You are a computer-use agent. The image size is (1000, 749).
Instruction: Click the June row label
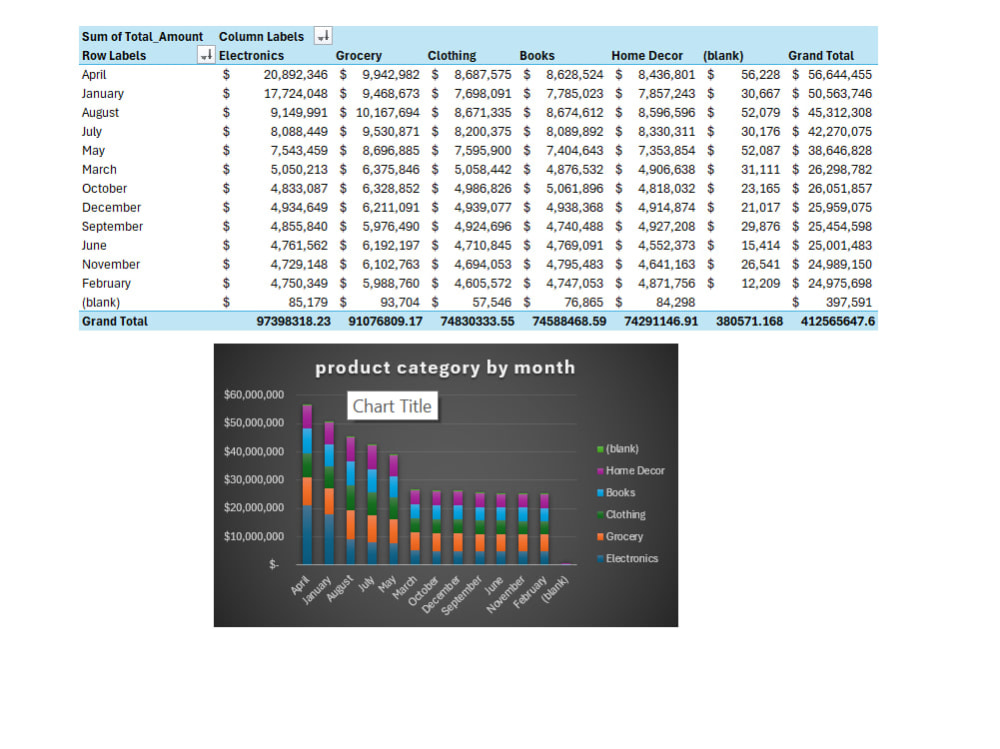[x=94, y=246]
